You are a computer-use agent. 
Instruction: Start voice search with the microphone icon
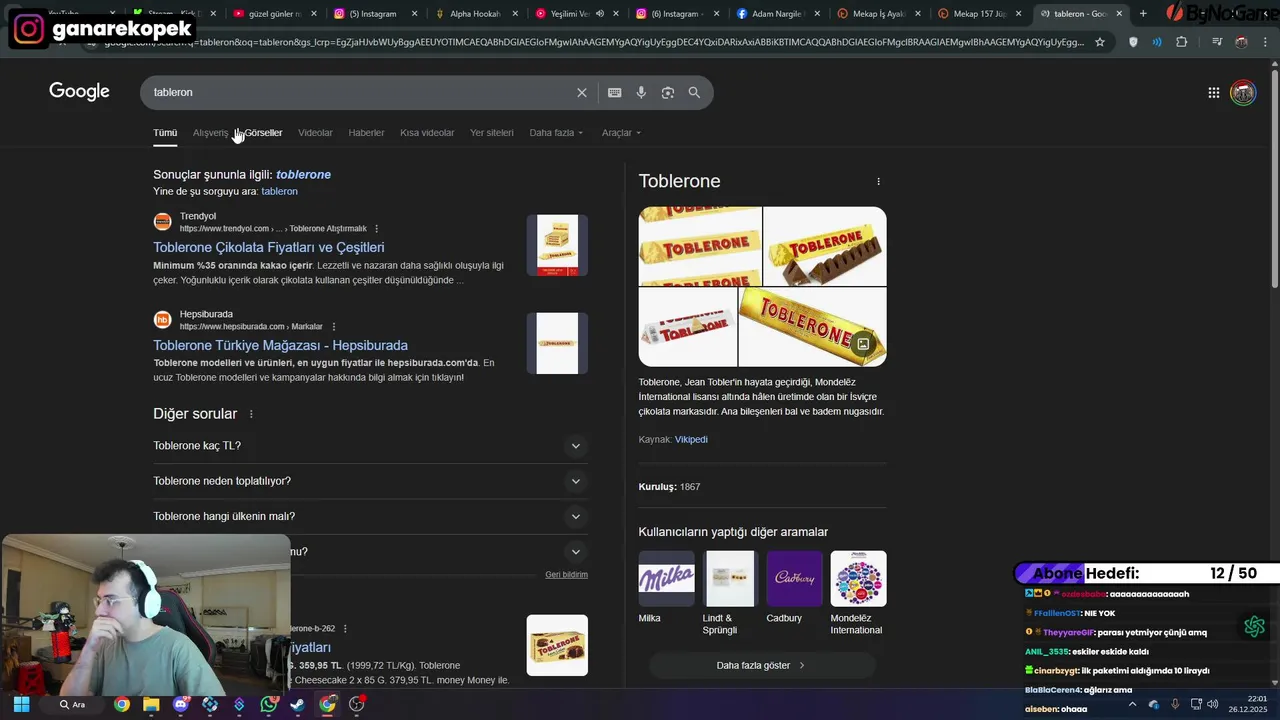click(641, 92)
